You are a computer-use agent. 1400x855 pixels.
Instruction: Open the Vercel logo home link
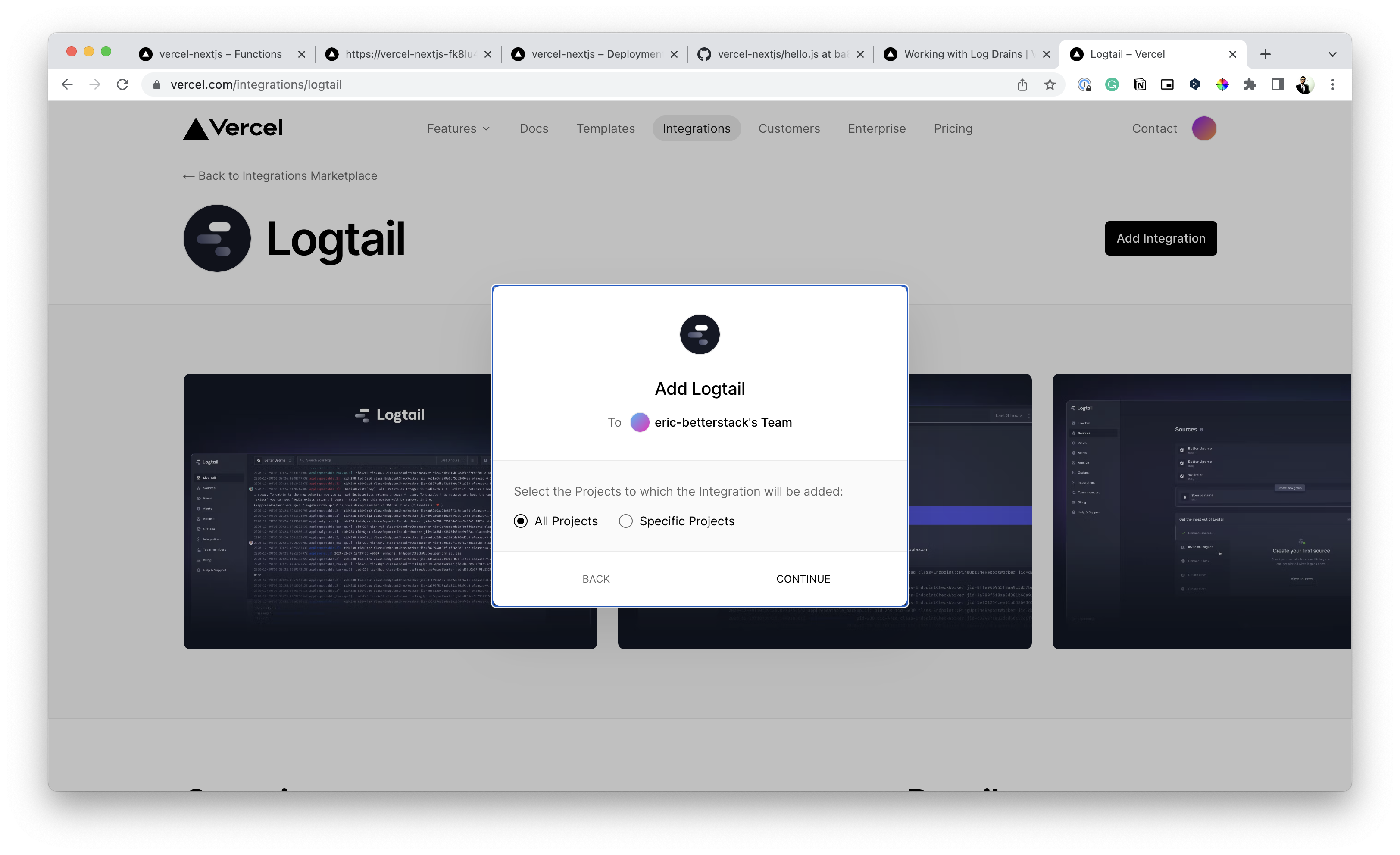233,128
